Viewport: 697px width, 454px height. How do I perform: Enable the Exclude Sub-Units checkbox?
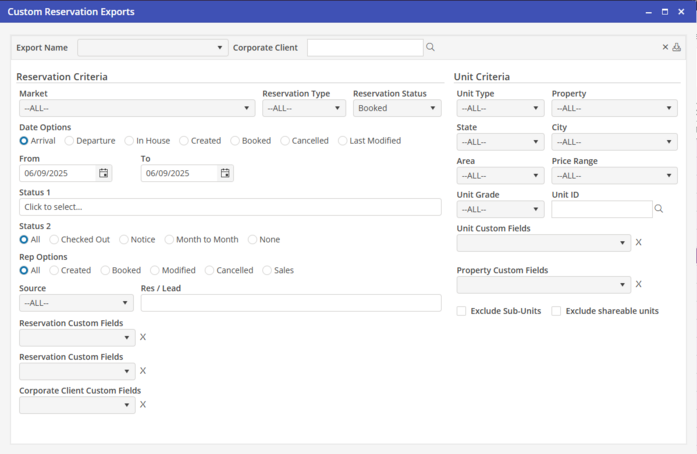pyautogui.click(x=462, y=311)
